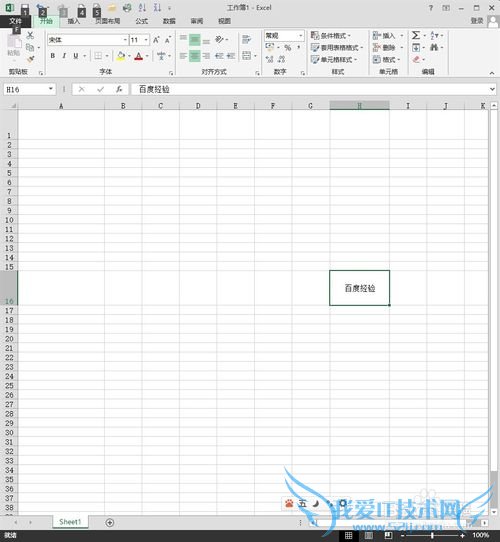The width and height of the screenshot is (500, 542).
Task: Click the Help question mark icon
Action: coord(430,8)
